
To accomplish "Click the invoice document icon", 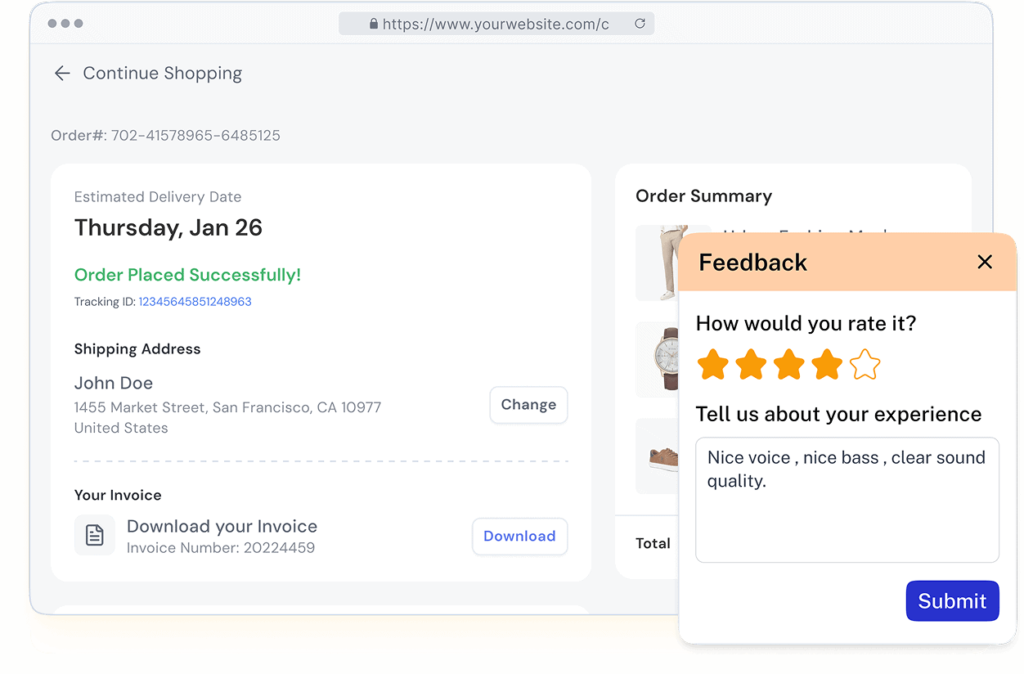I will coord(94,535).
